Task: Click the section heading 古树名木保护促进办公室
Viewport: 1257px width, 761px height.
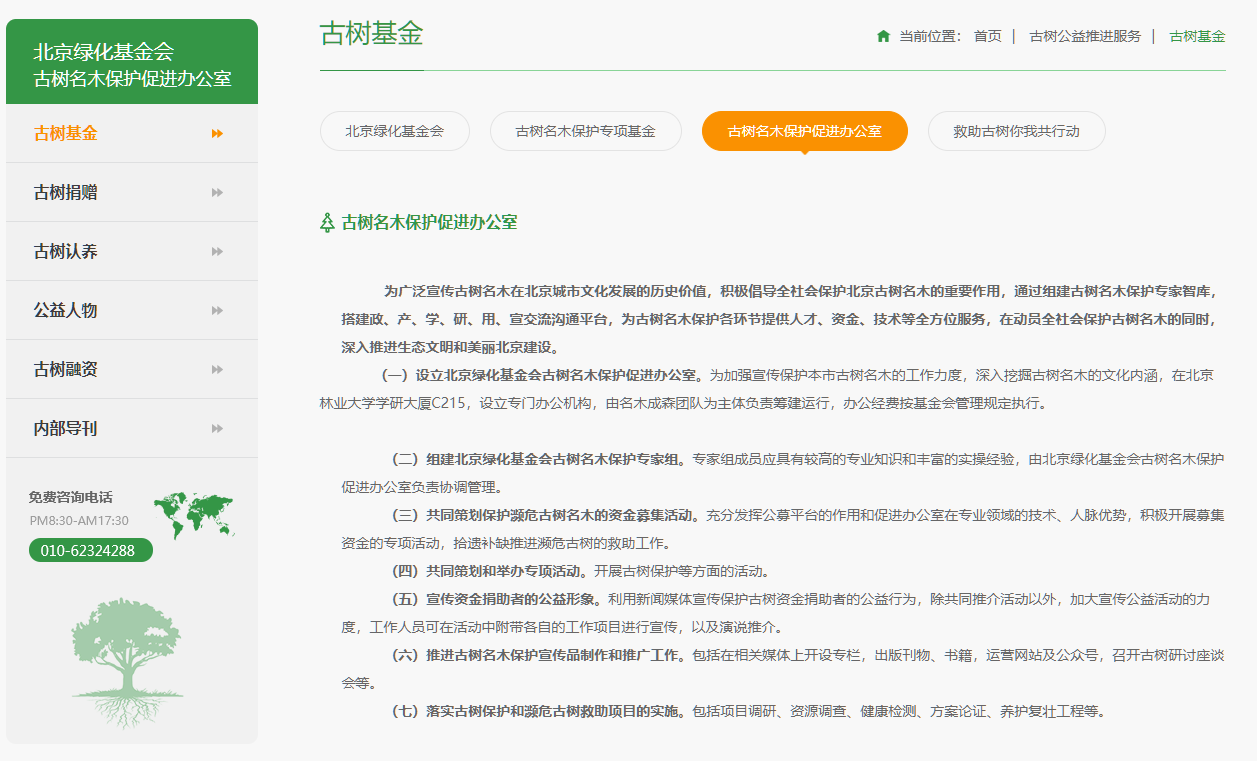Action: 429,222
